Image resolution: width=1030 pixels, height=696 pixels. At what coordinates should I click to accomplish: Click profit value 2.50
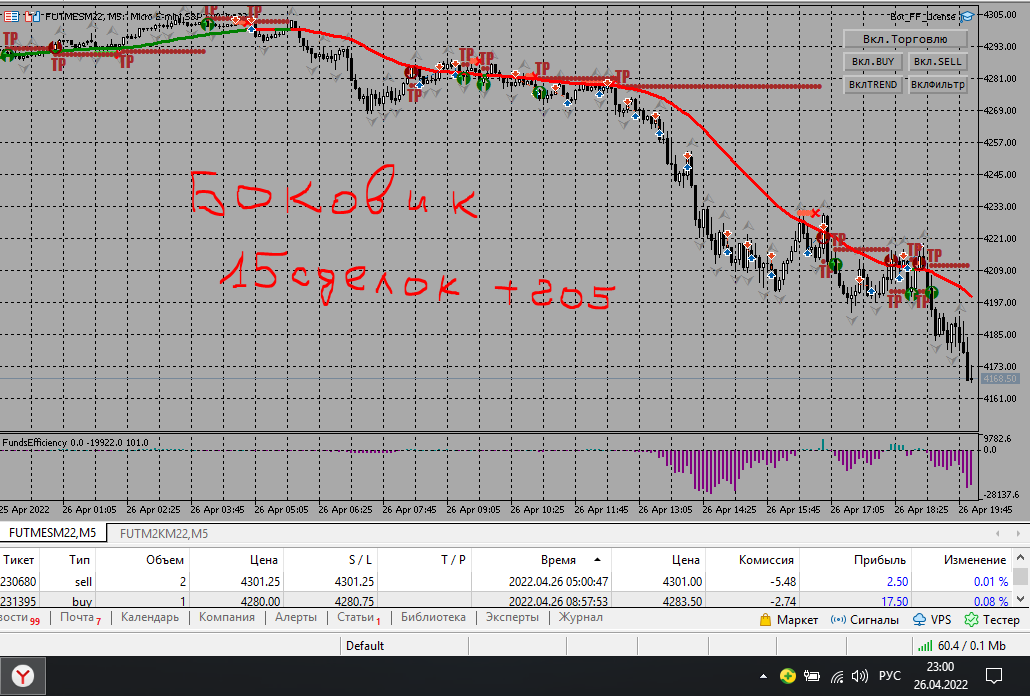[x=897, y=582]
